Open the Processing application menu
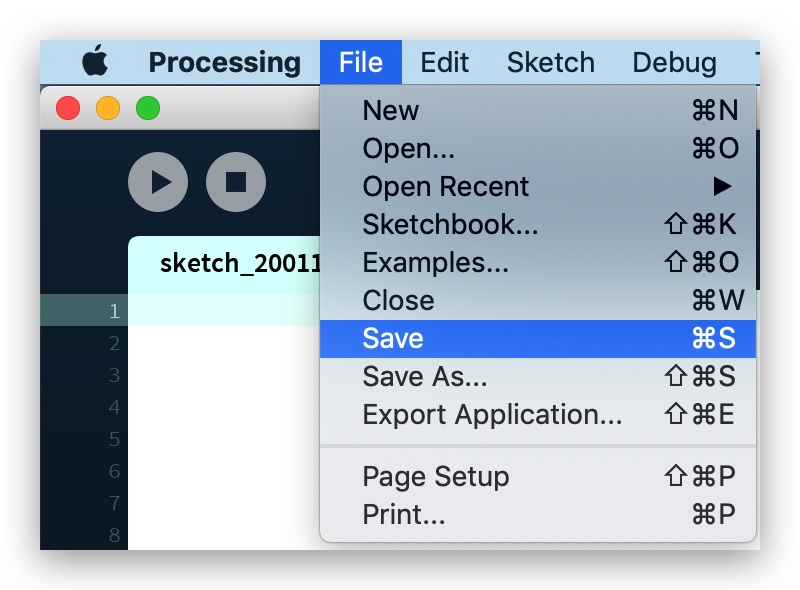This screenshot has height=590, width=800. click(x=224, y=62)
